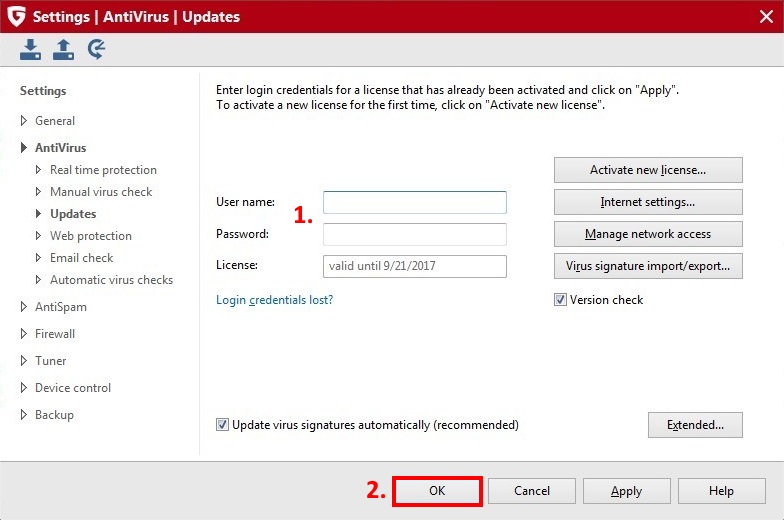Select the Updates tree item

[73, 214]
